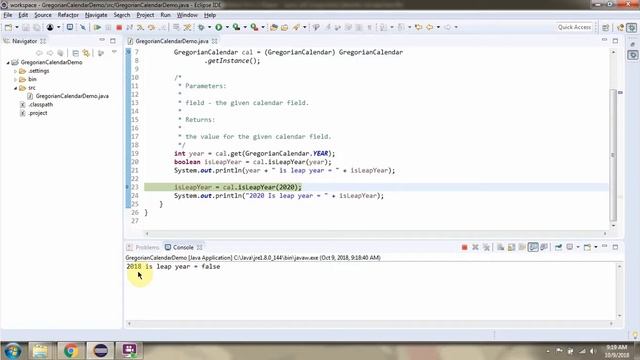
Task: Click the Save All toolbar icon
Action: coord(37,27)
